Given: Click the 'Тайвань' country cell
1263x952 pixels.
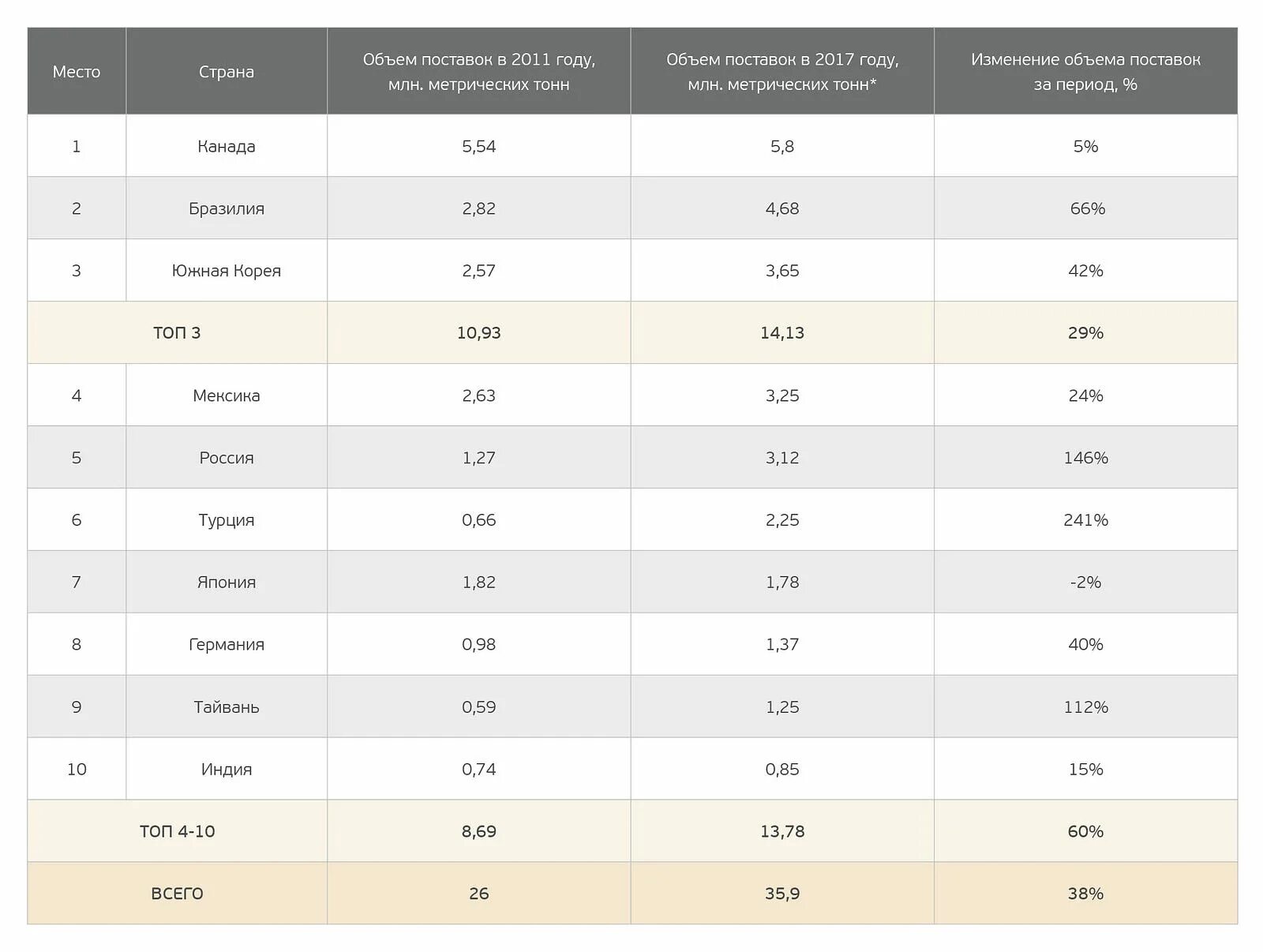Looking at the screenshot, I should (x=227, y=707).
